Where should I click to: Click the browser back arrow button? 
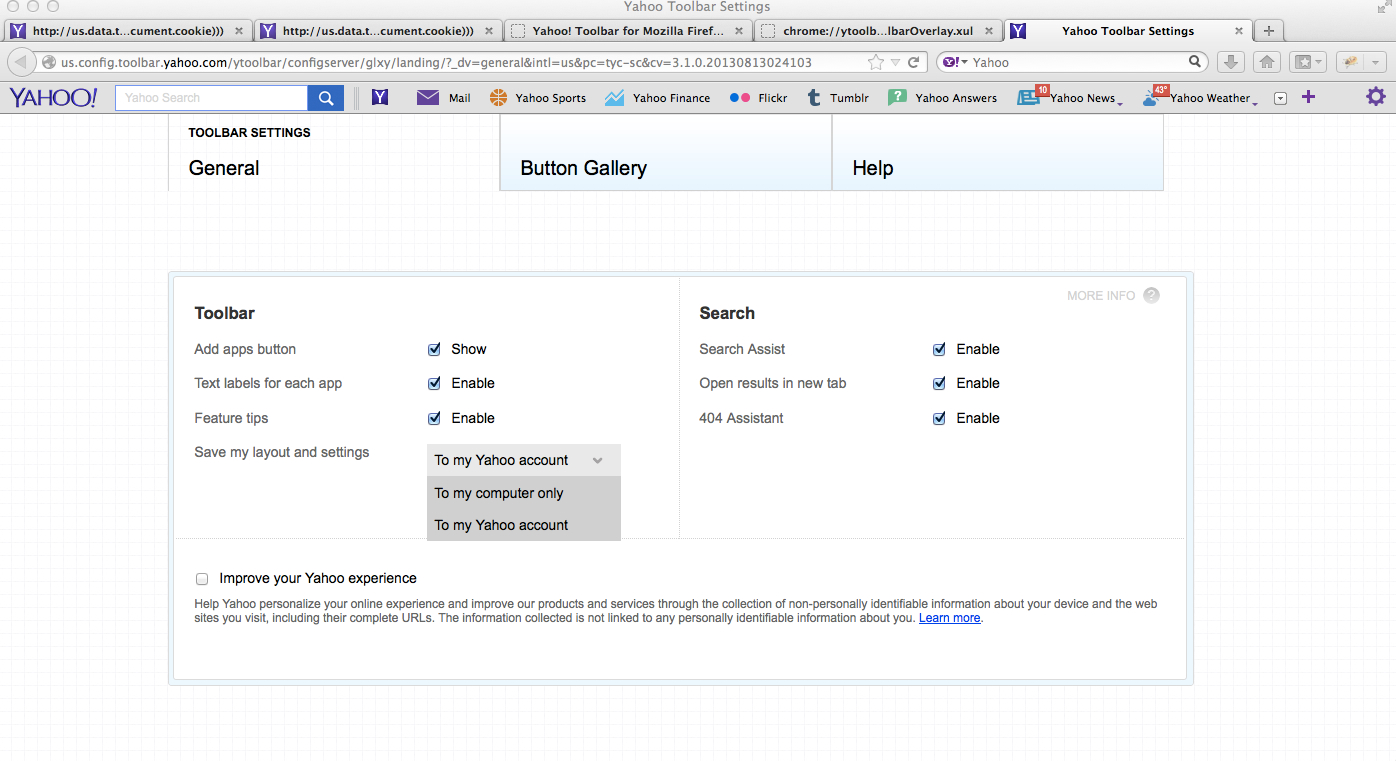[x=21, y=62]
